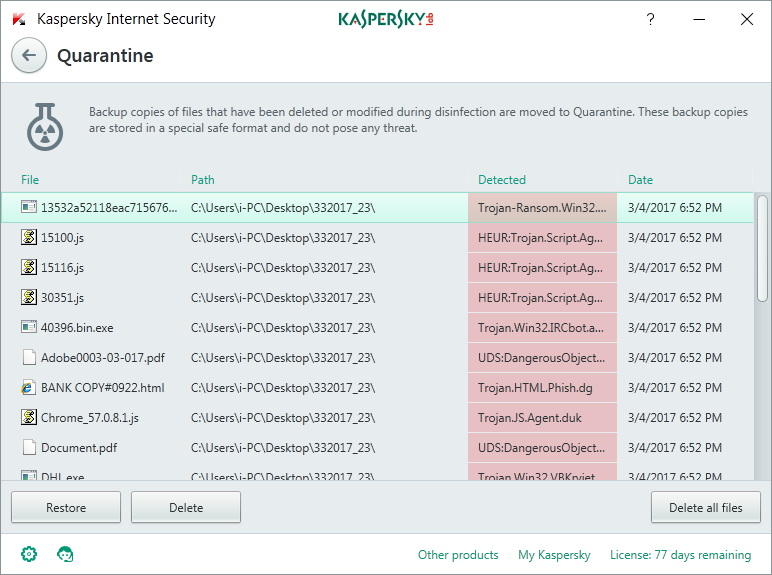Viewport: 772px width, 575px height.
Task: Select the Chrome_57.0.8.1.js file name
Action: 90,418
